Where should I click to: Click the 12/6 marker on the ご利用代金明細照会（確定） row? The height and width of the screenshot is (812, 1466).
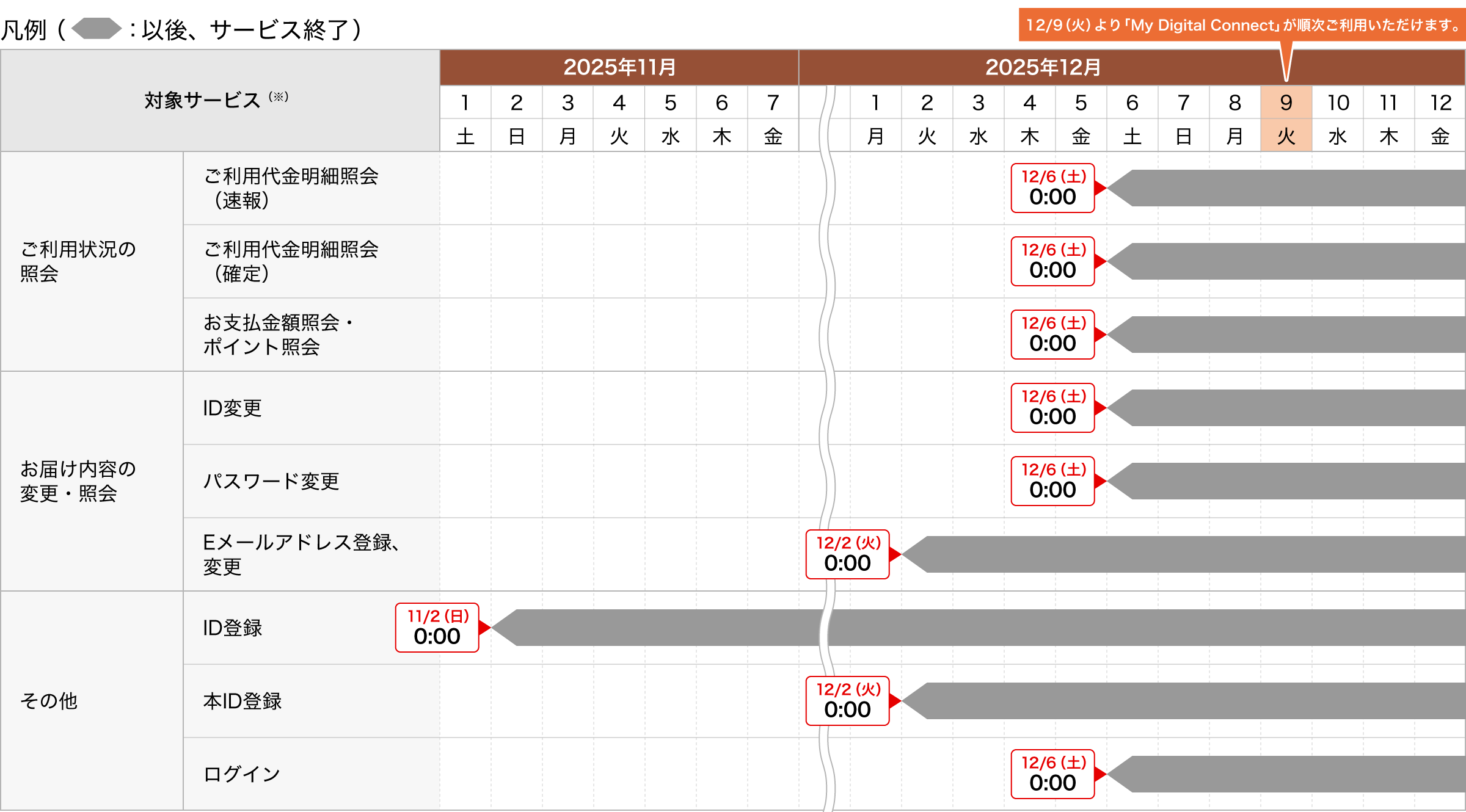click(x=1052, y=261)
